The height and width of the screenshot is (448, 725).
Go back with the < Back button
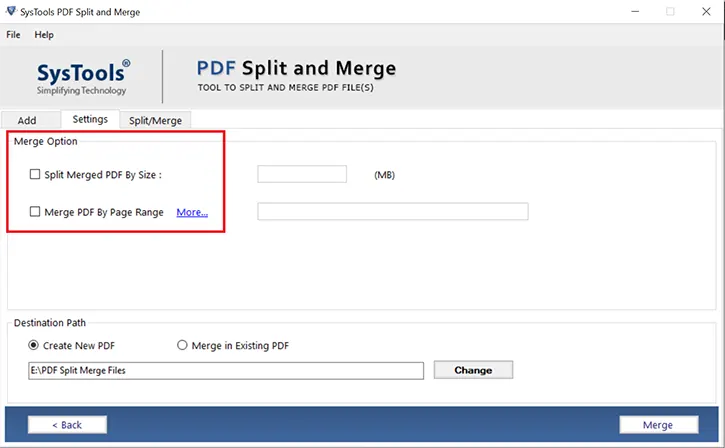click(67, 425)
